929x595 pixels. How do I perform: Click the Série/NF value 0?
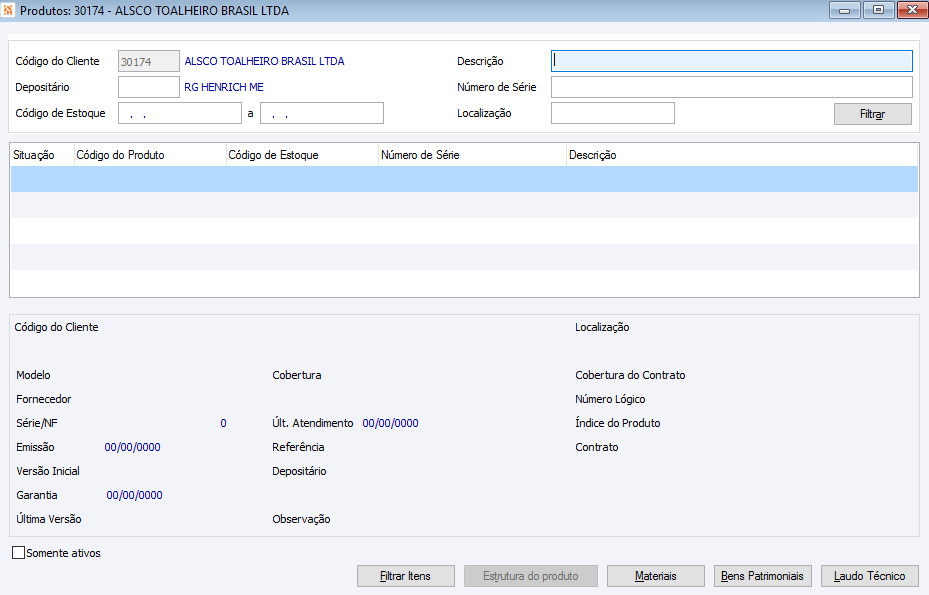[223, 423]
